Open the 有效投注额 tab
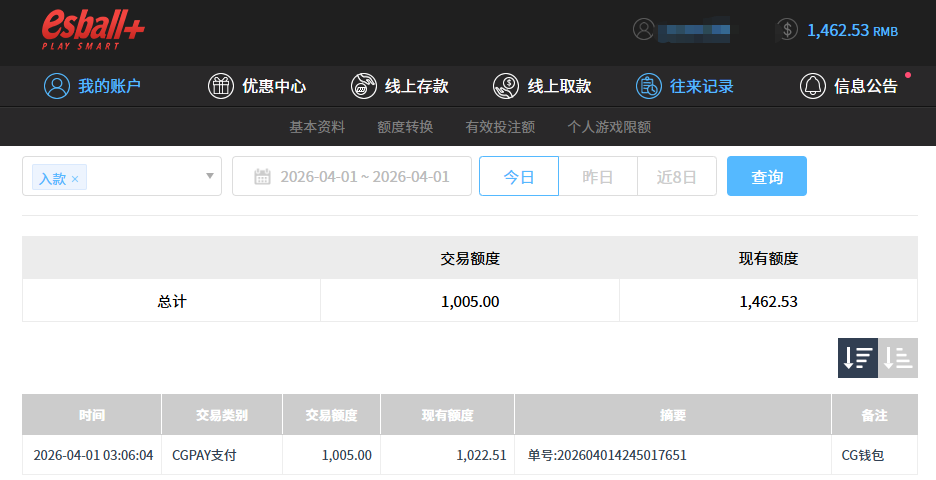 [500, 127]
